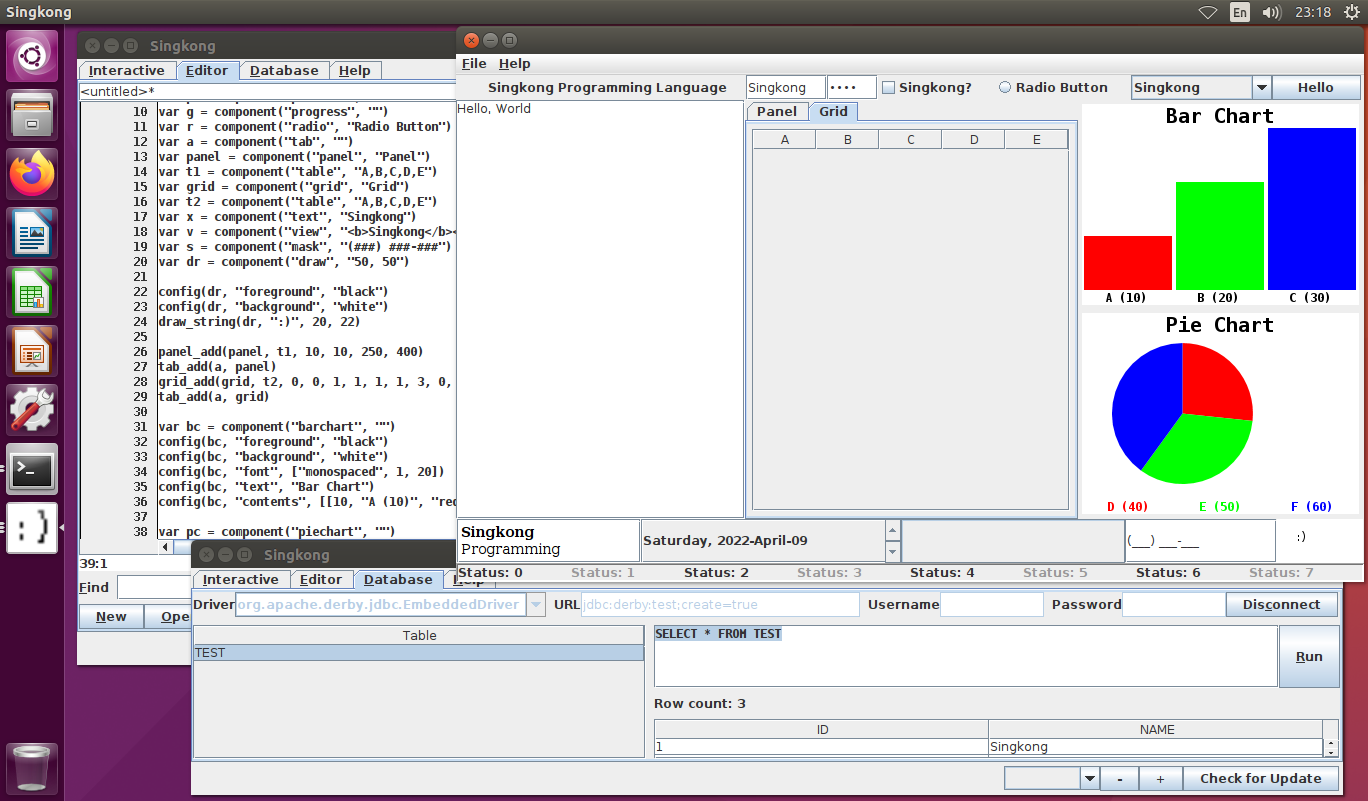Select the Radio Button option

(x=1005, y=88)
